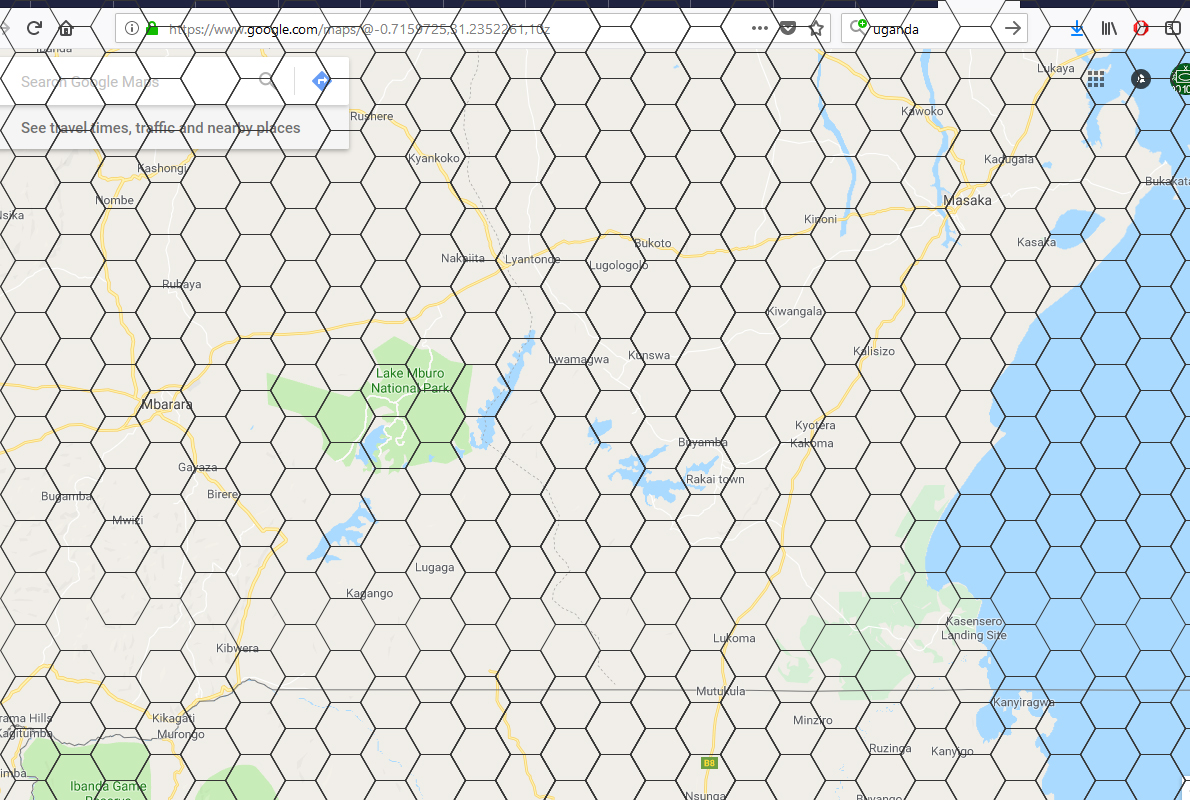Click the Bukoto place label
1190x800 pixels.
652,243
